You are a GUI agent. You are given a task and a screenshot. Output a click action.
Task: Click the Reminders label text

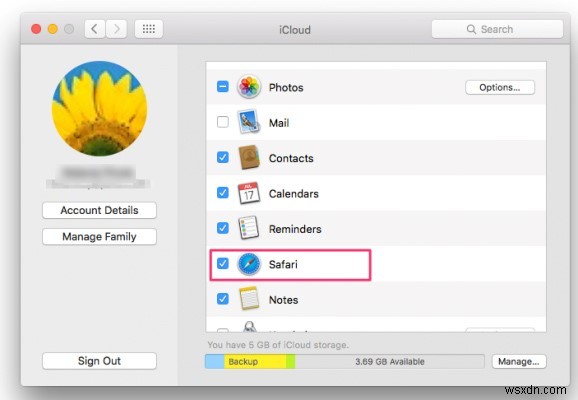point(295,229)
